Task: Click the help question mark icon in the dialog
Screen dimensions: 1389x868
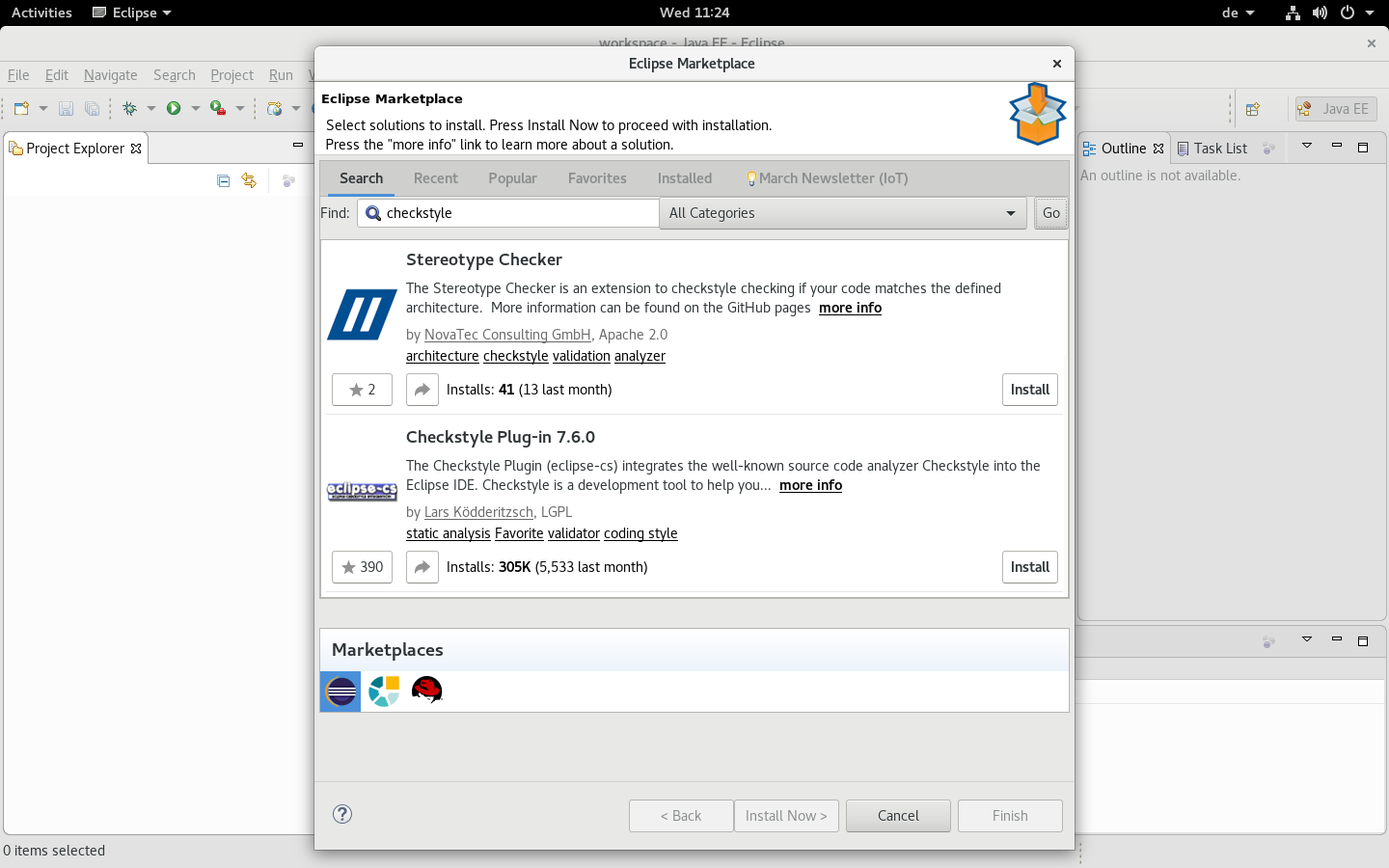Action: coord(342,815)
